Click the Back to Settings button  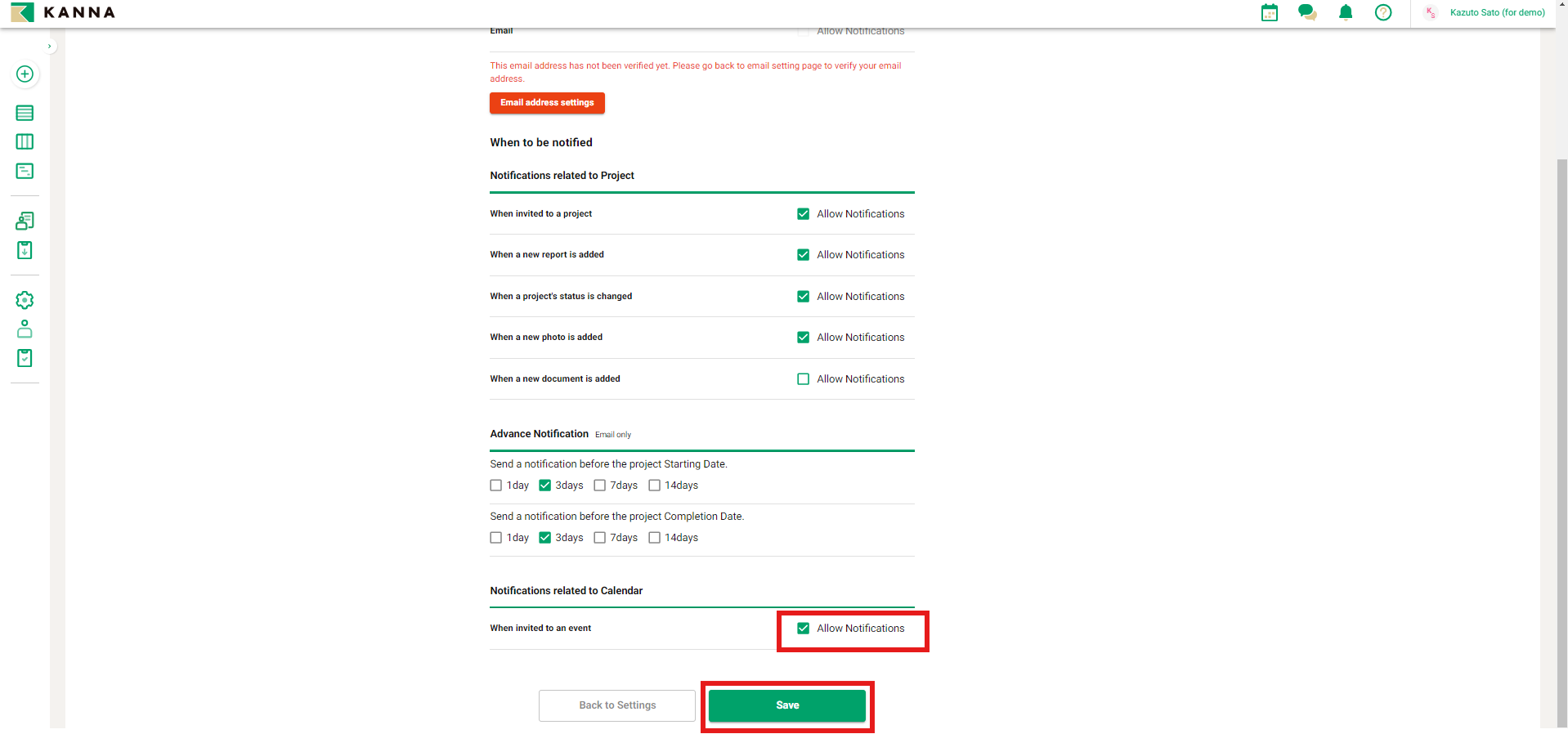[x=617, y=705]
